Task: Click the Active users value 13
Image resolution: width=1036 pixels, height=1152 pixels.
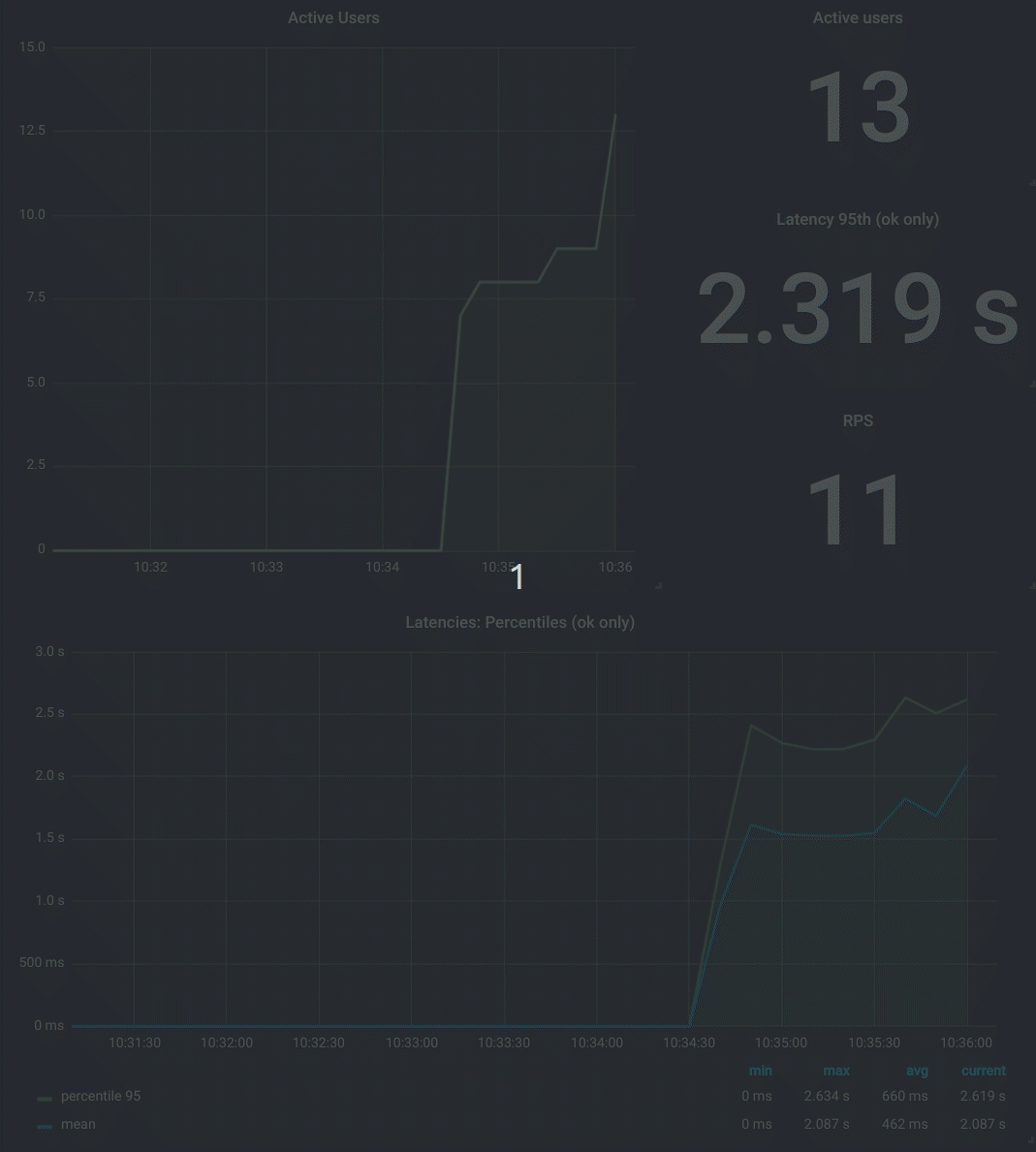Action: pos(859,108)
